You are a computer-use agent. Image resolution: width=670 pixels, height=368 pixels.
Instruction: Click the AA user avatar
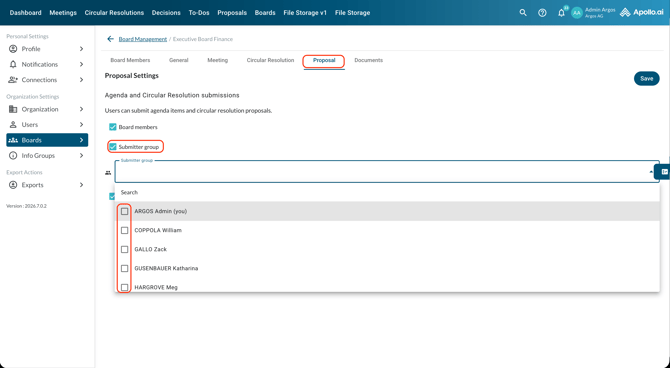pos(577,13)
